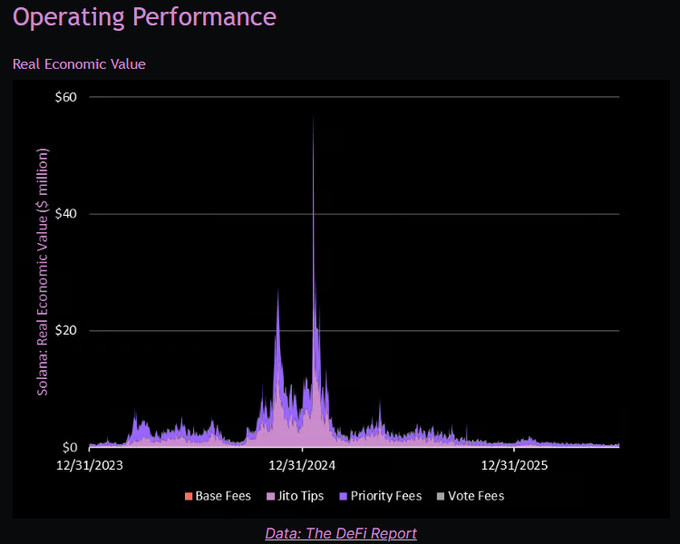Click the 'Real Economic Value' subtitle
Screen dimensions: 680x544
click(x=79, y=64)
